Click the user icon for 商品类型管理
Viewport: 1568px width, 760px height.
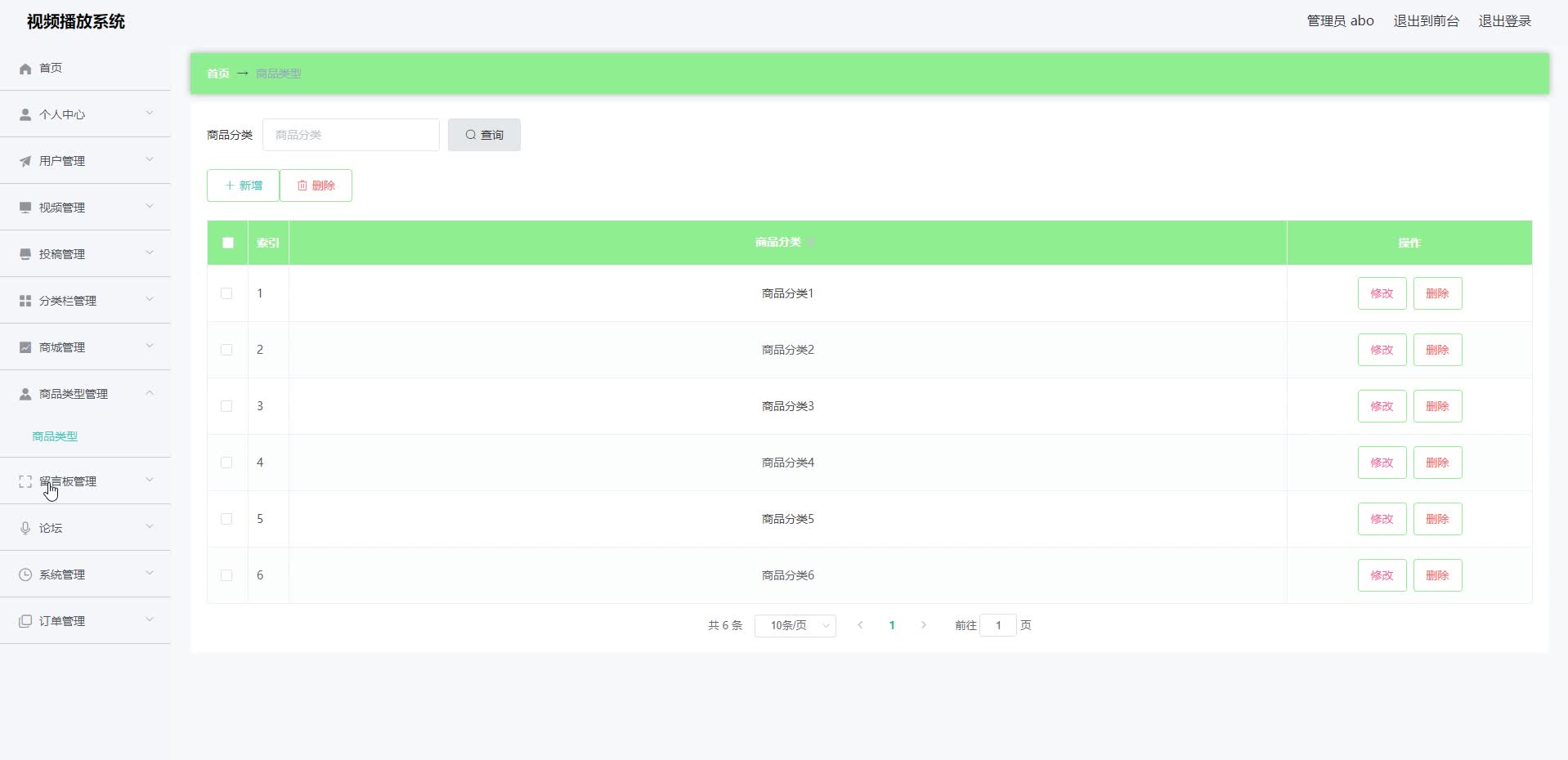pos(25,395)
